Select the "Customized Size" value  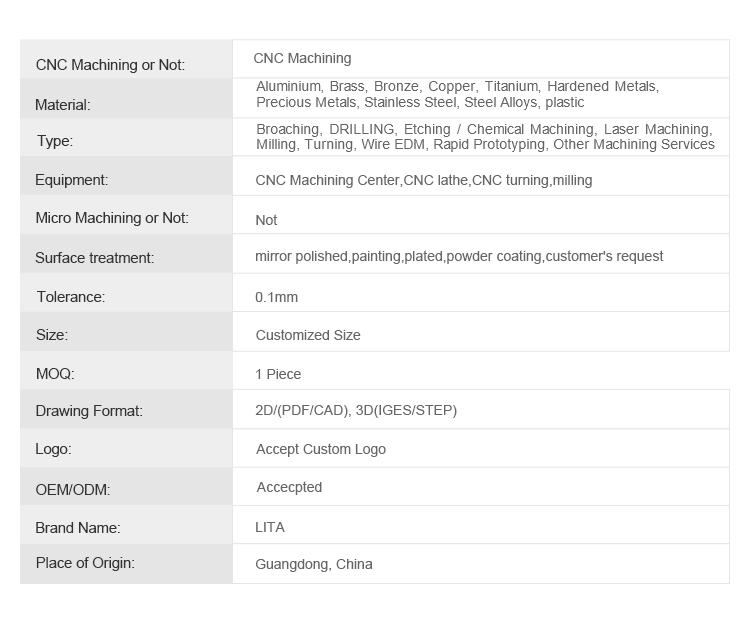308,335
